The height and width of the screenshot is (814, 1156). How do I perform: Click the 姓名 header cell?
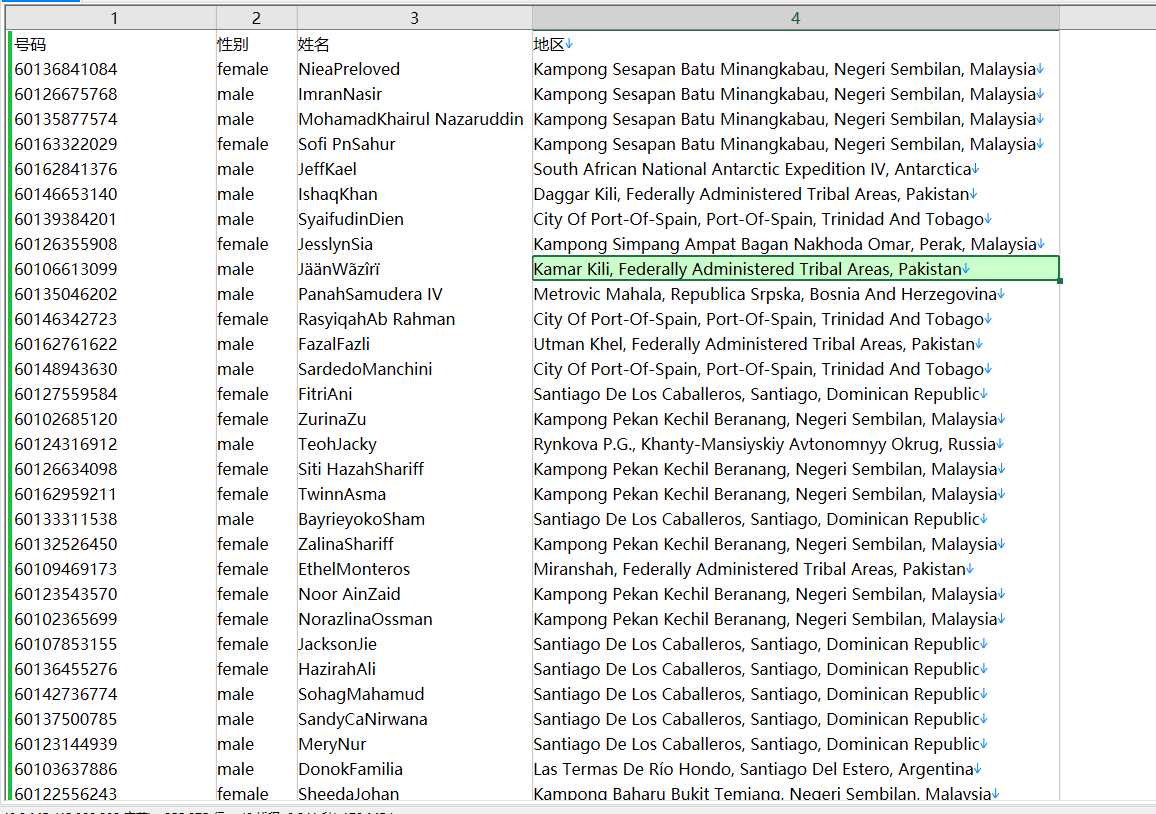pos(414,44)
